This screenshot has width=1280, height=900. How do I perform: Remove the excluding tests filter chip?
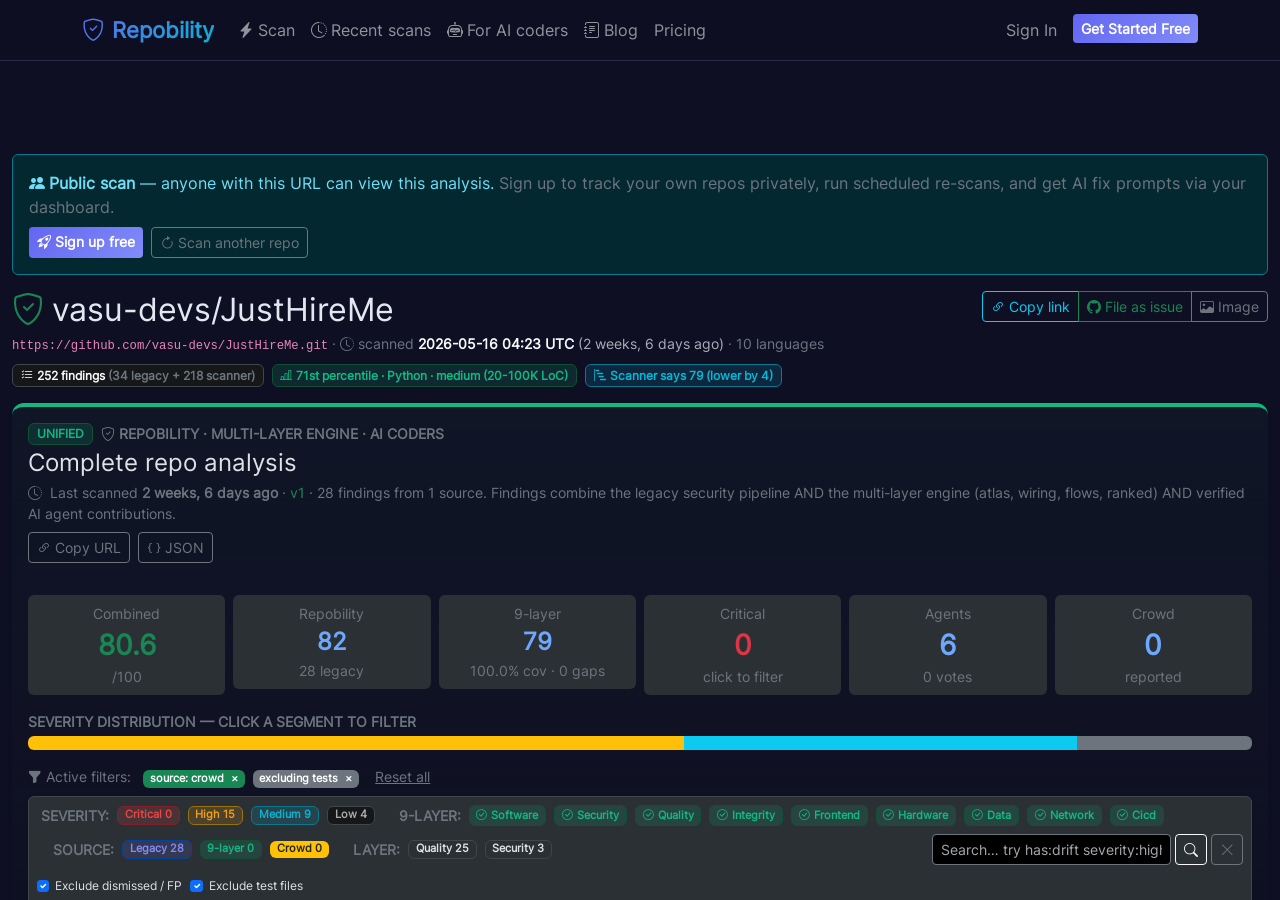tap(348, 779)
